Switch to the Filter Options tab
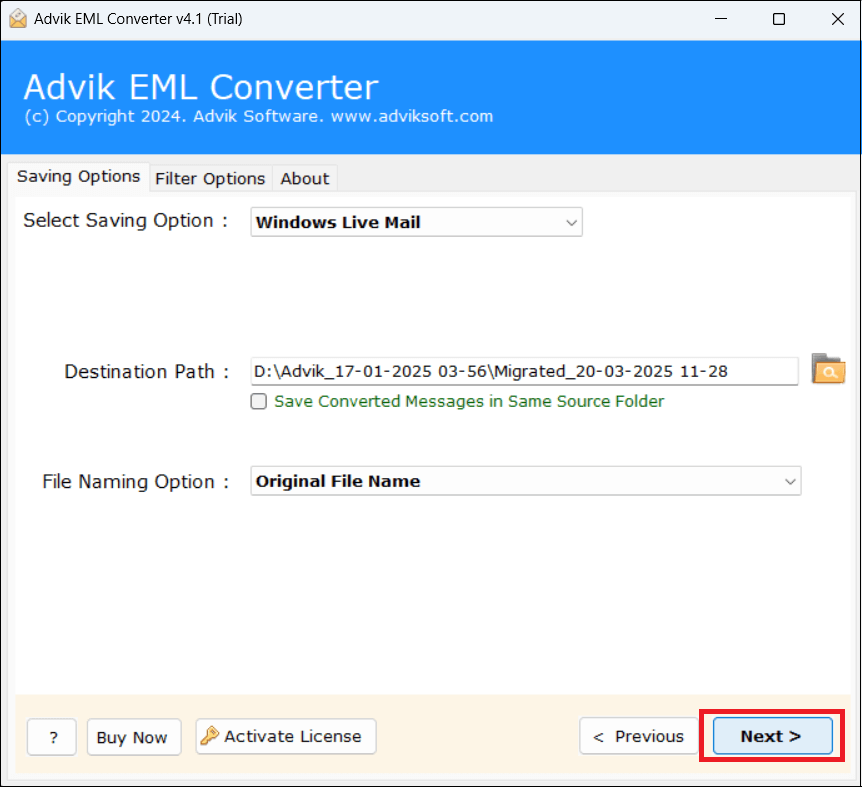This screenshot has width=862, height=787. point(210,179)
